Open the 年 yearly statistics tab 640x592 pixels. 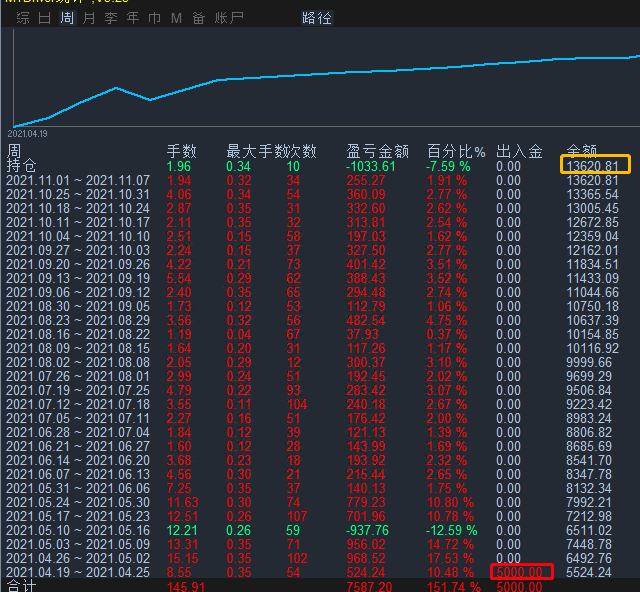(133, 18)
